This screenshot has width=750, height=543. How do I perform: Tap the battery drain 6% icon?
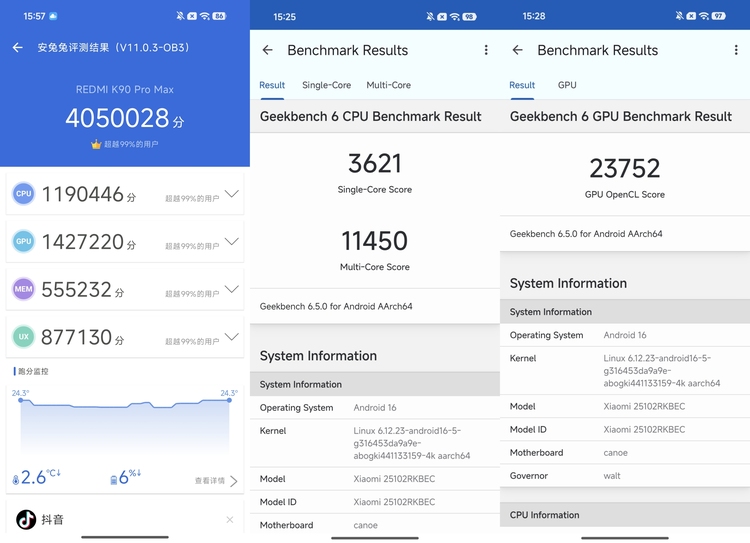coord(113,479)
